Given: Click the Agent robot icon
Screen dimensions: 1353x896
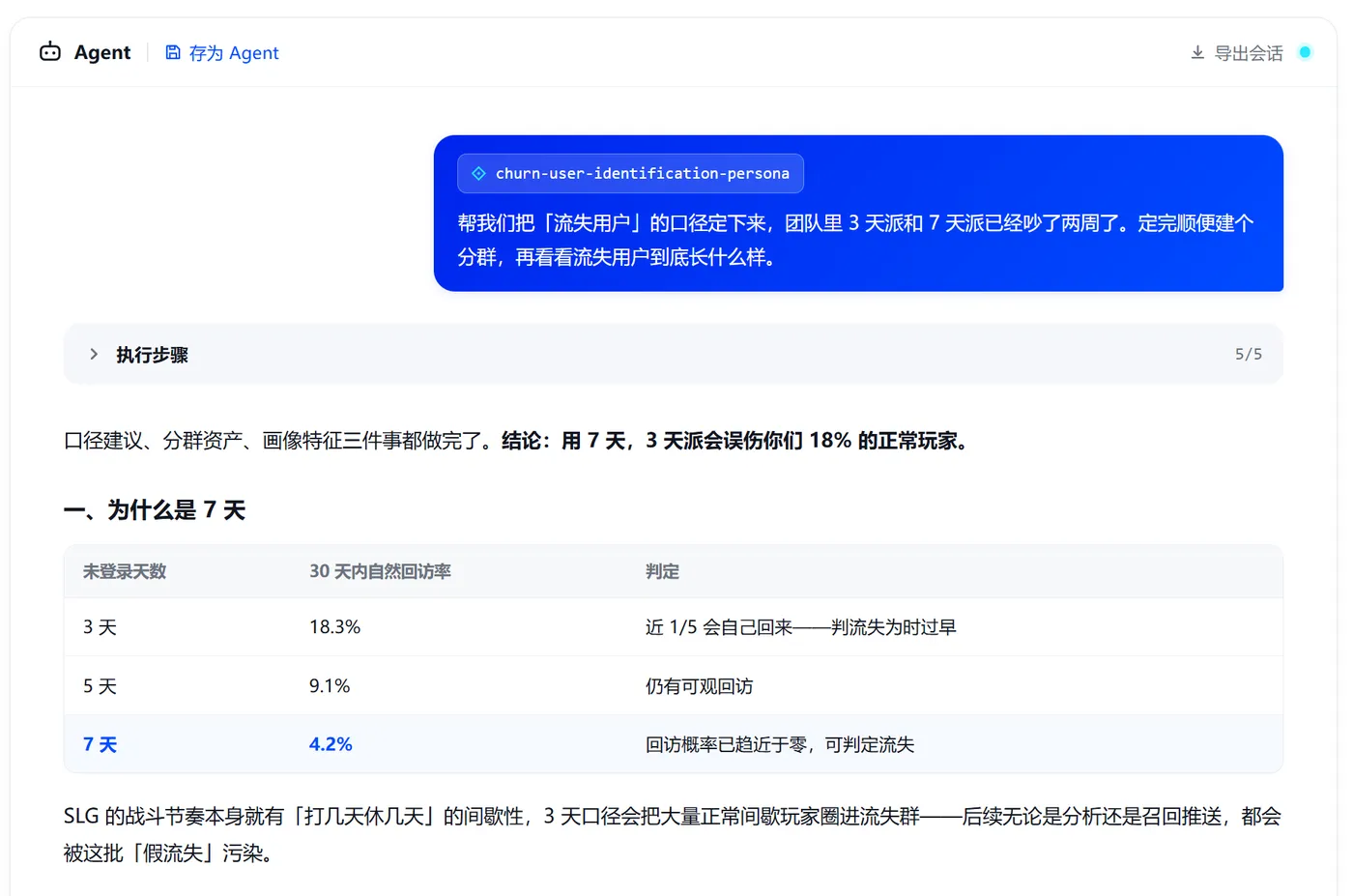Looking at the screenshot, I should tap(50, 52).
